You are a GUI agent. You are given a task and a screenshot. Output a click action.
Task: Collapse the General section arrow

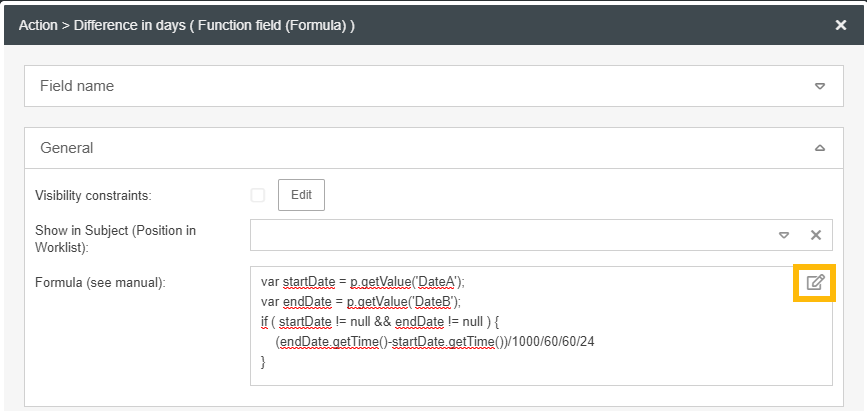click(x=820, y=148)
